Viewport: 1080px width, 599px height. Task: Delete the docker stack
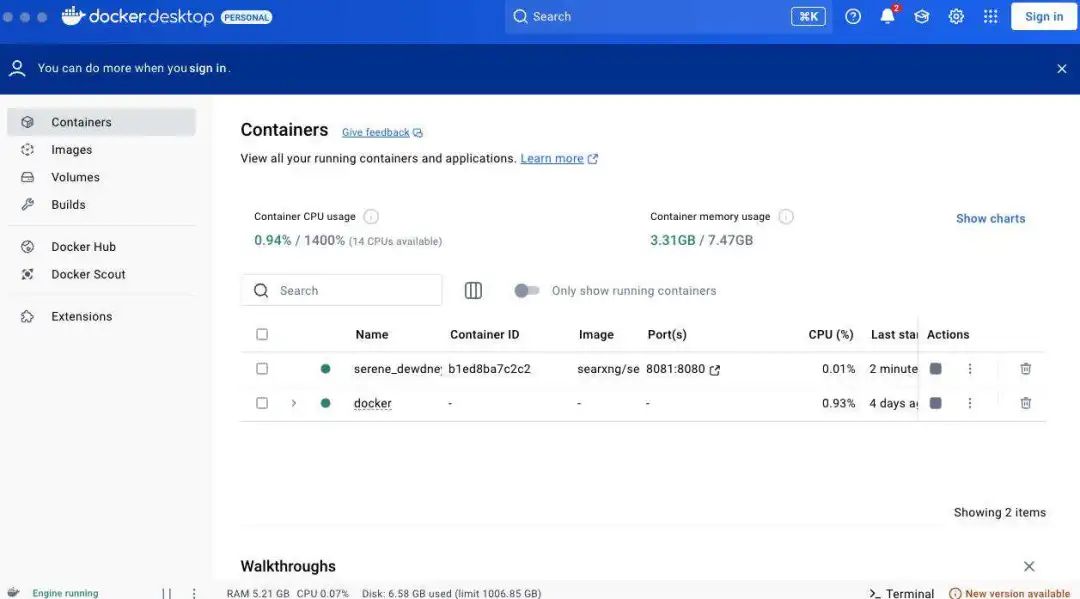coord(1026,403)
